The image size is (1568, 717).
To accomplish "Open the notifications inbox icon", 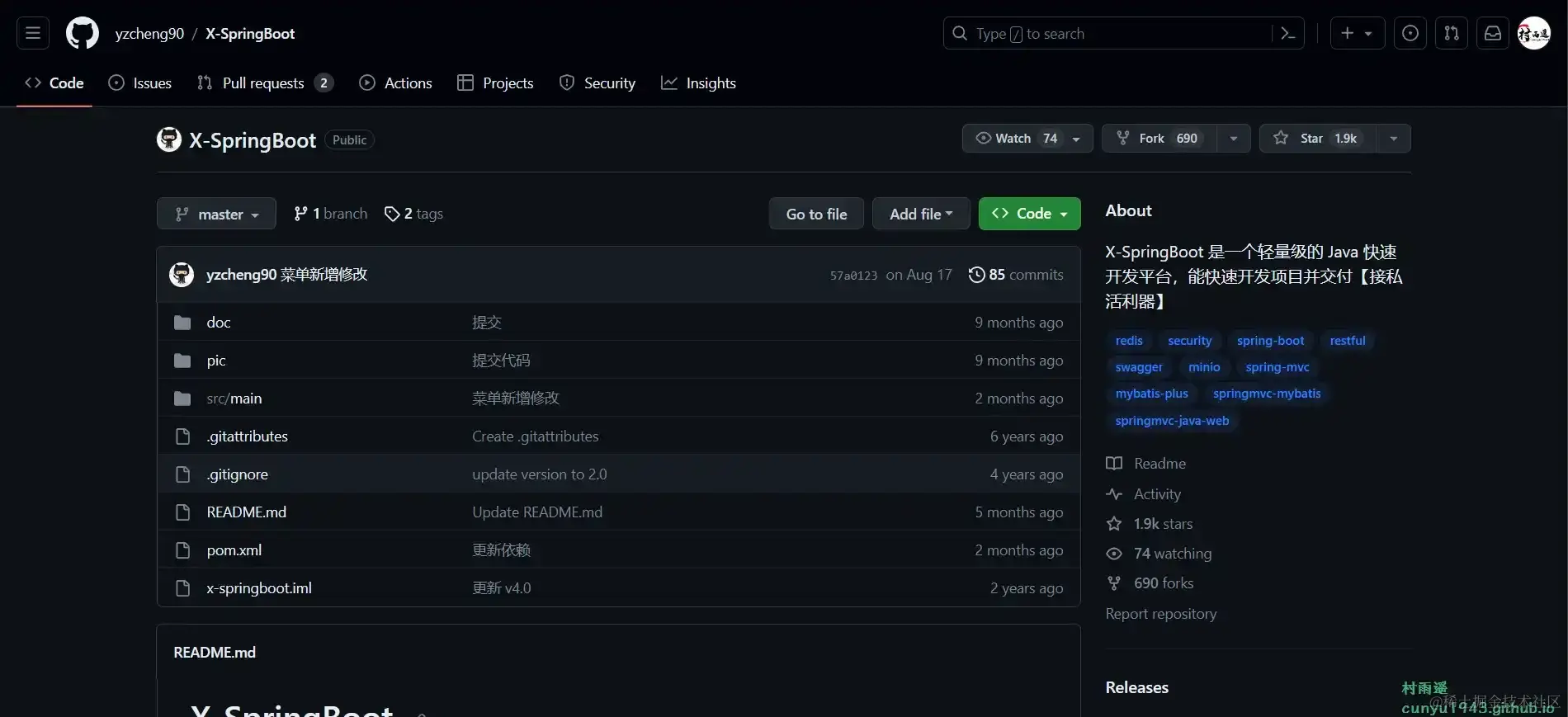I will point(1493,33).
